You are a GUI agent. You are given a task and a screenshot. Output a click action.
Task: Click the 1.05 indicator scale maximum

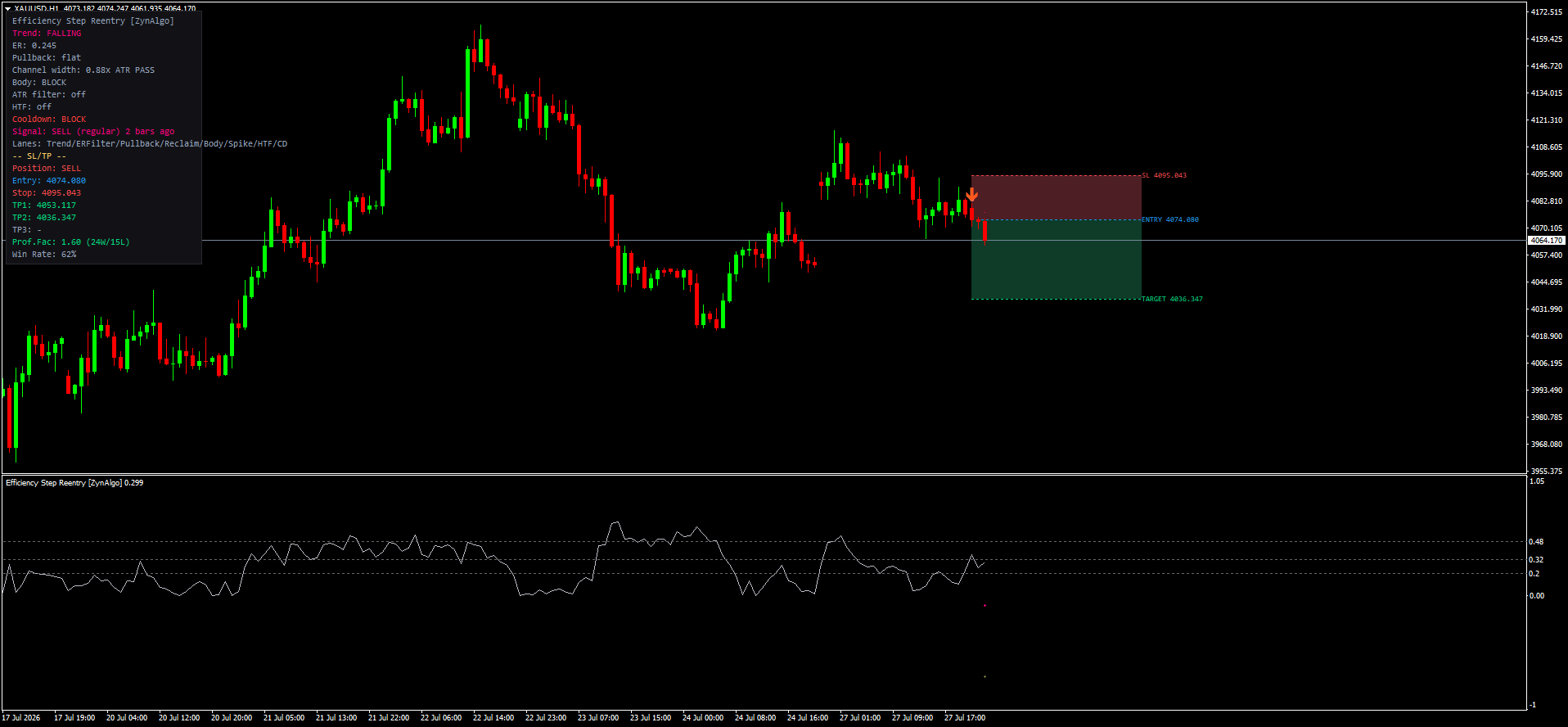(x=1537, y=481)
